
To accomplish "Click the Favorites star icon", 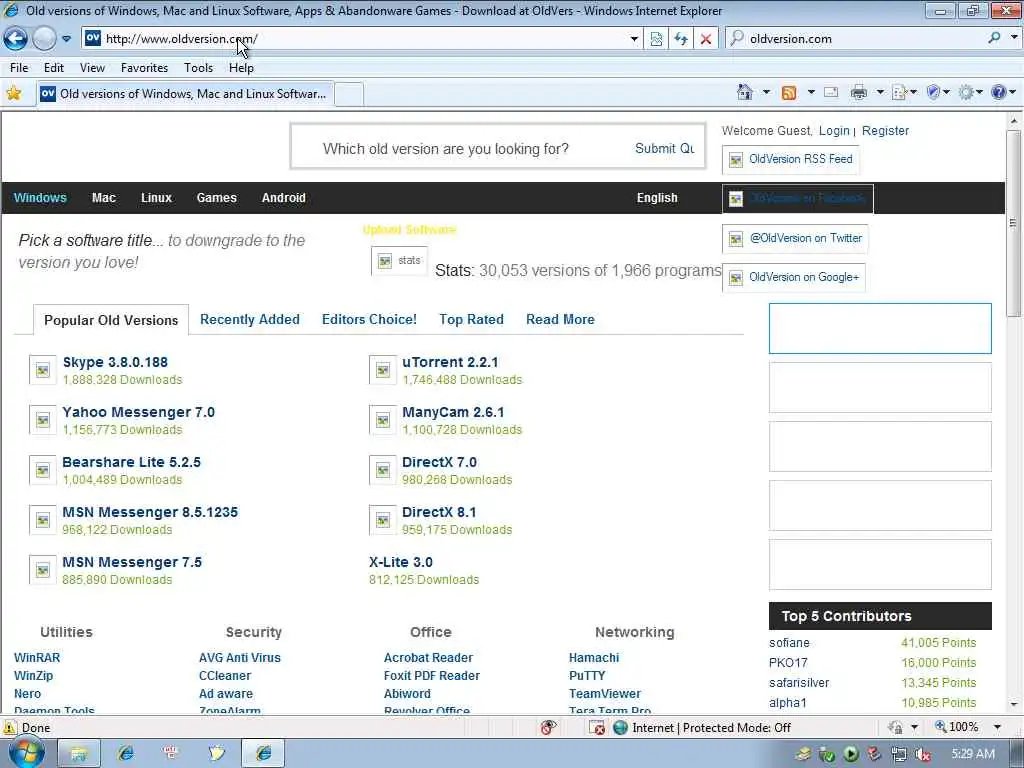I will [x=14, y=93].
